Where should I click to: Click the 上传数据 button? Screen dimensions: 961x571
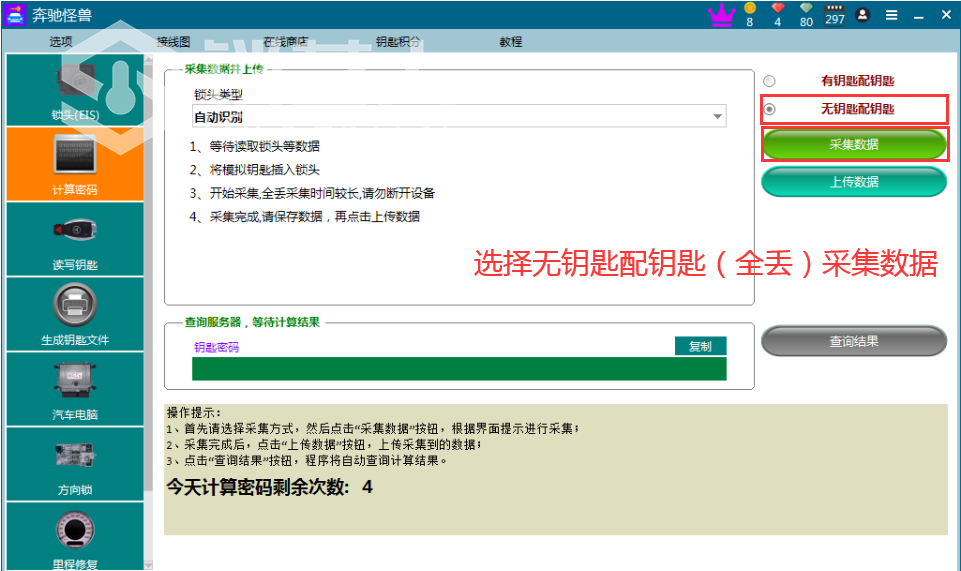(x=854, y=182)
